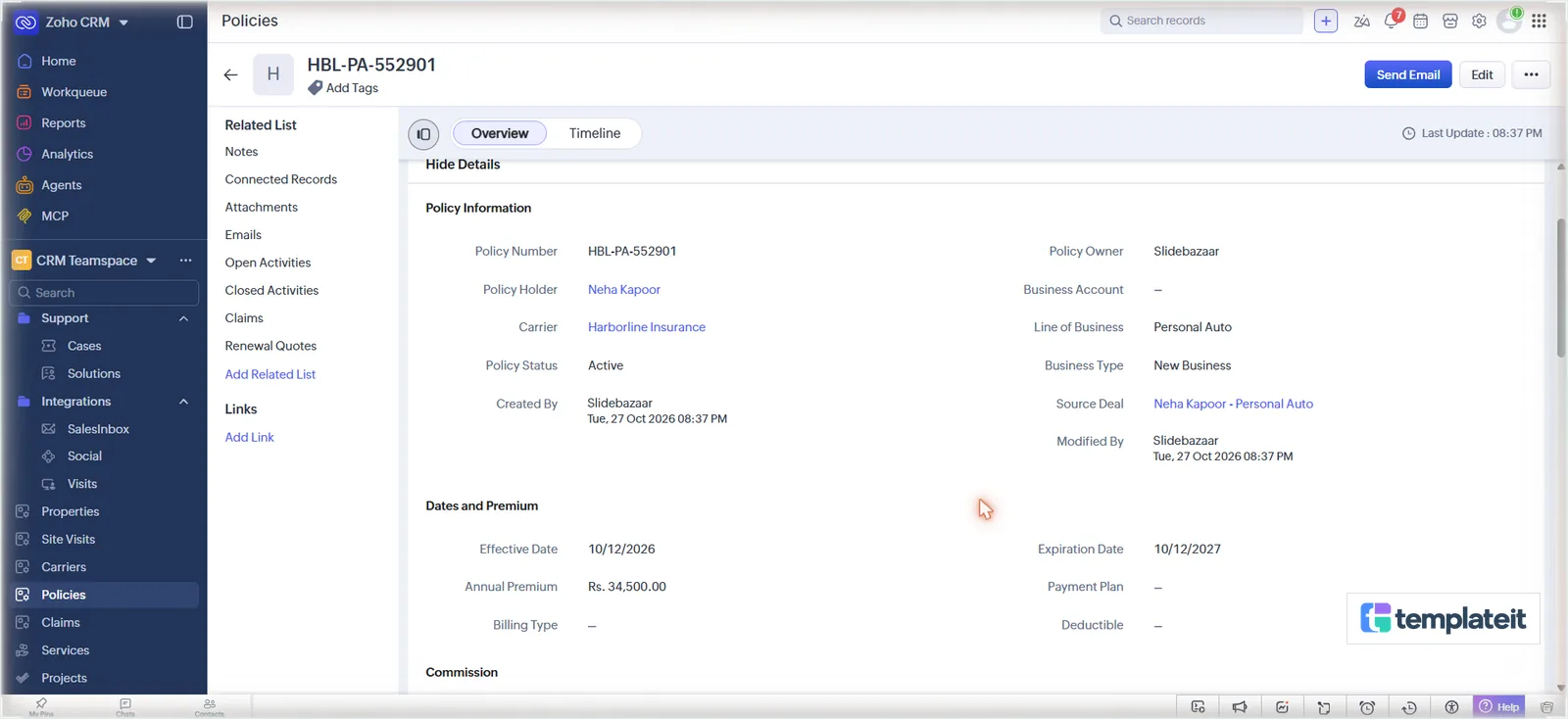1568x719 pixels.
Task: Toggle the related list panel icon
Action: point(423,134)
